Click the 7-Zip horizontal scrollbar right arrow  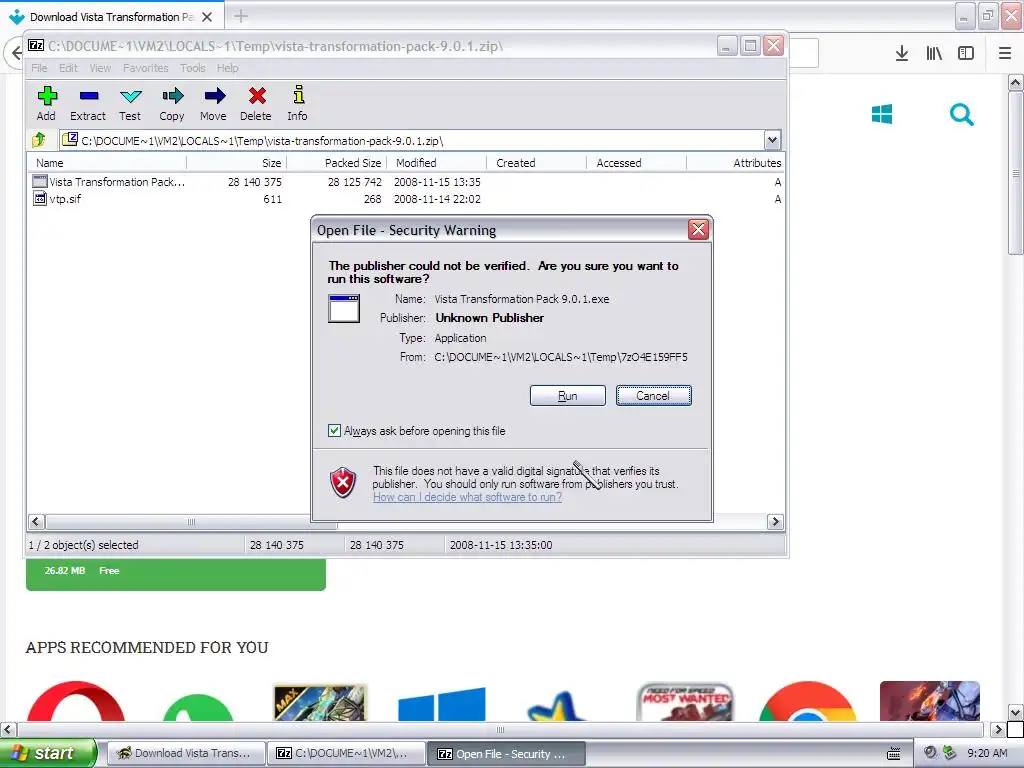775,521
